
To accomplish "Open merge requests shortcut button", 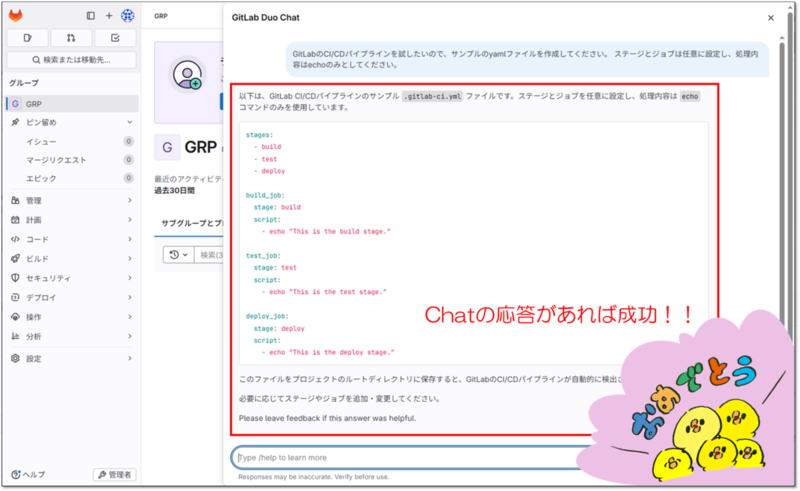I will click(x=71, y=38).
